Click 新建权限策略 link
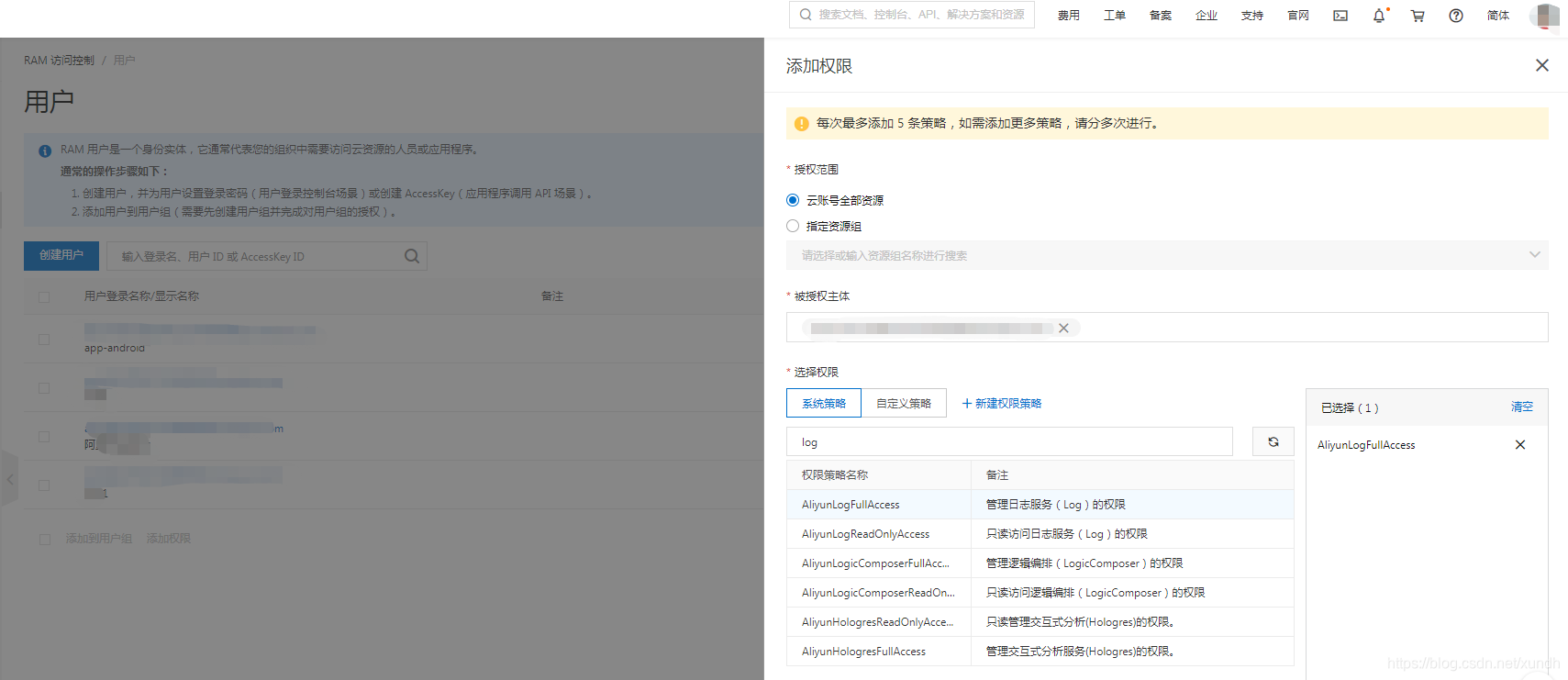Image resolution: width=1568 pixels, height=680 pixels. click(1002, 404)
